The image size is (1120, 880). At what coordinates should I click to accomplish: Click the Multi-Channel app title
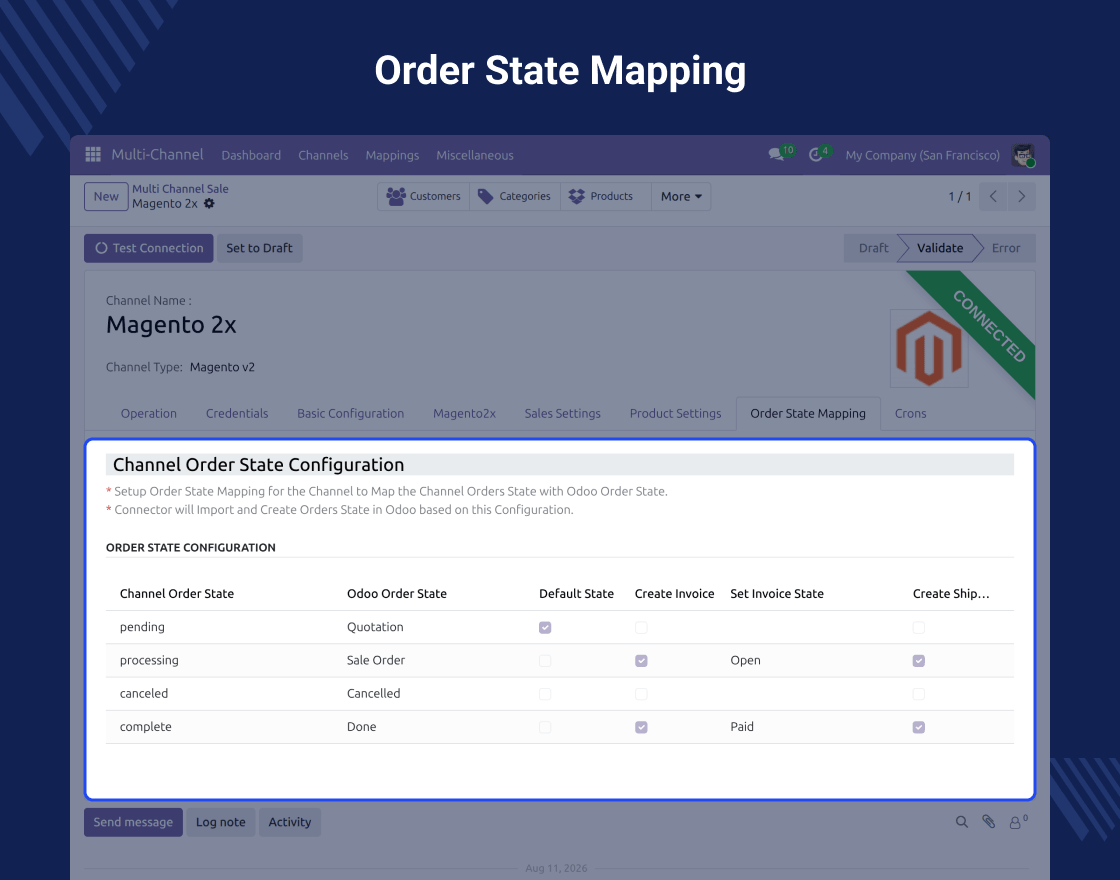click(x=157, y=154)
